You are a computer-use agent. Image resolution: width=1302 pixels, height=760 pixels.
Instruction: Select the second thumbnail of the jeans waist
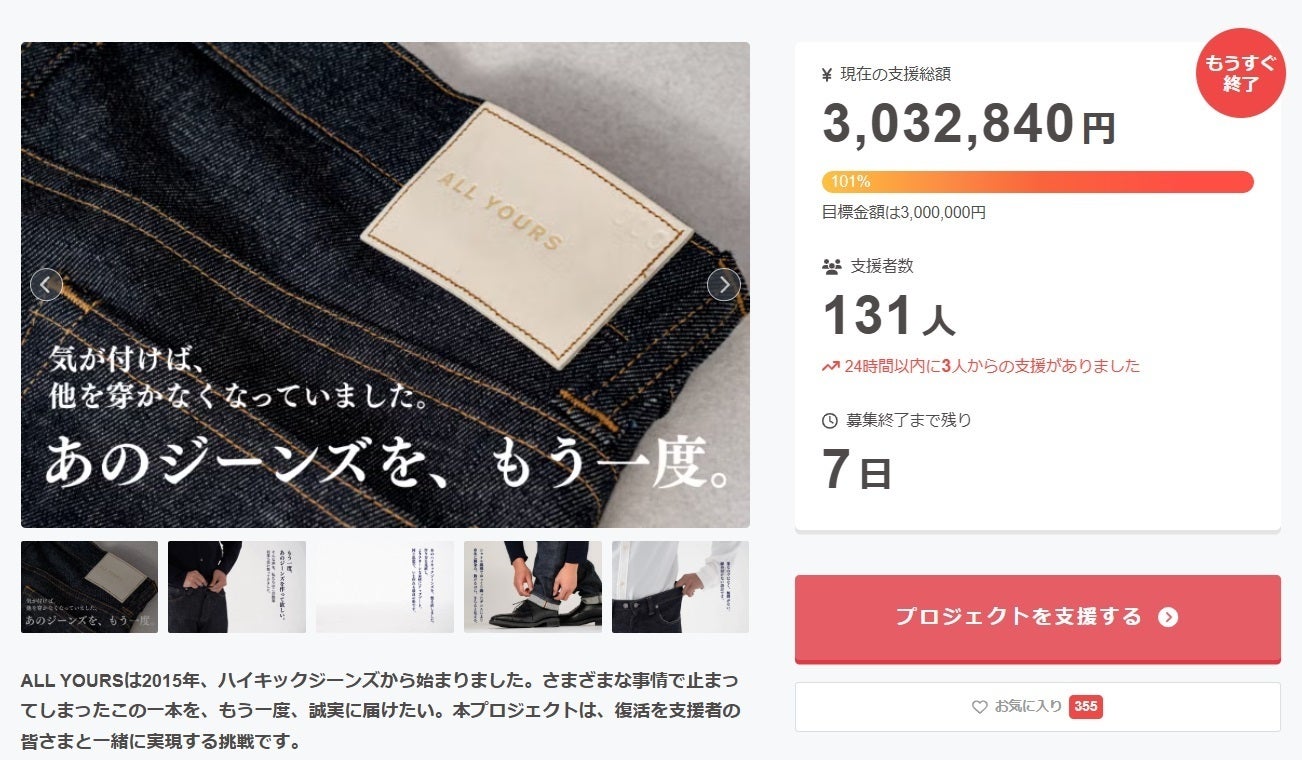[237, 587]
